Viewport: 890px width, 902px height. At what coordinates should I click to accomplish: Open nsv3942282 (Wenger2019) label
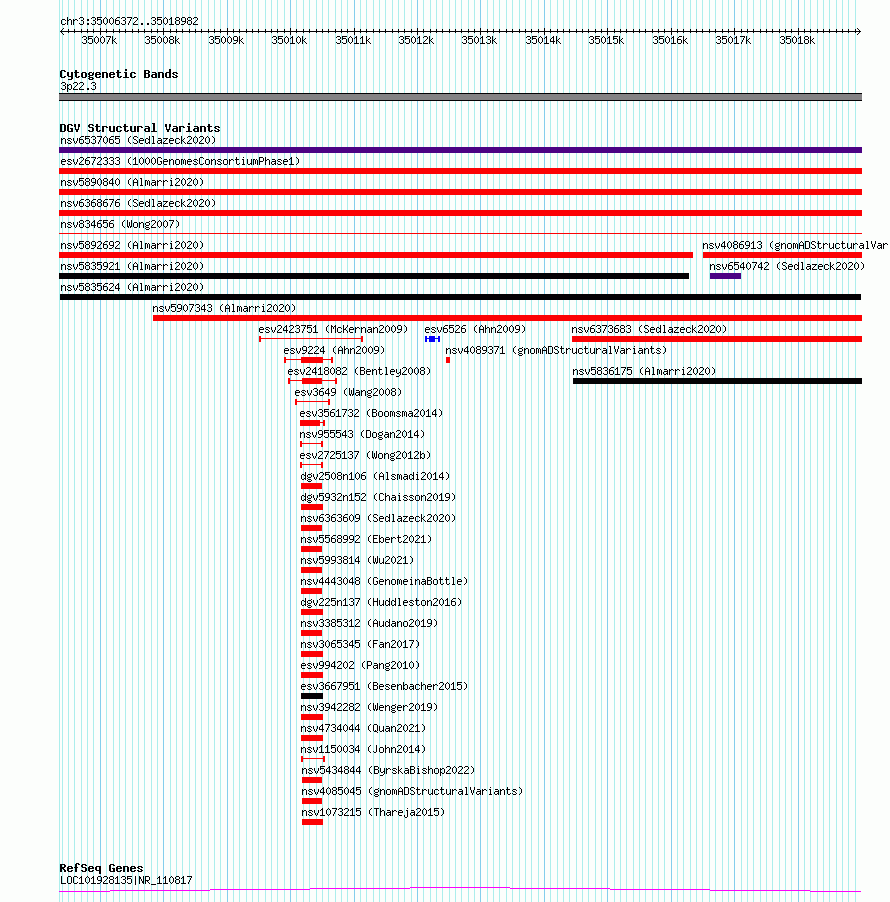369,708
